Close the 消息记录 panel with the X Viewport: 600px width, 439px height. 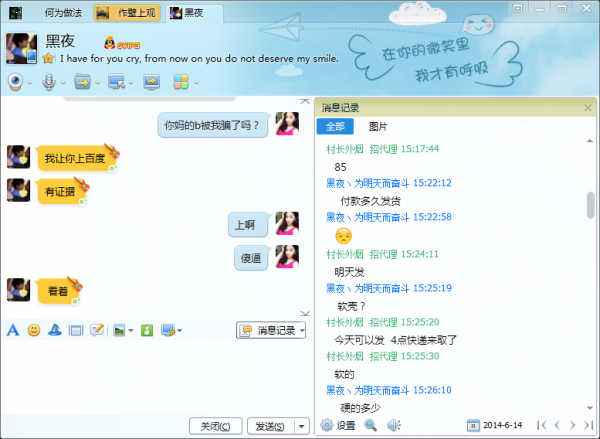pos(588,108)
